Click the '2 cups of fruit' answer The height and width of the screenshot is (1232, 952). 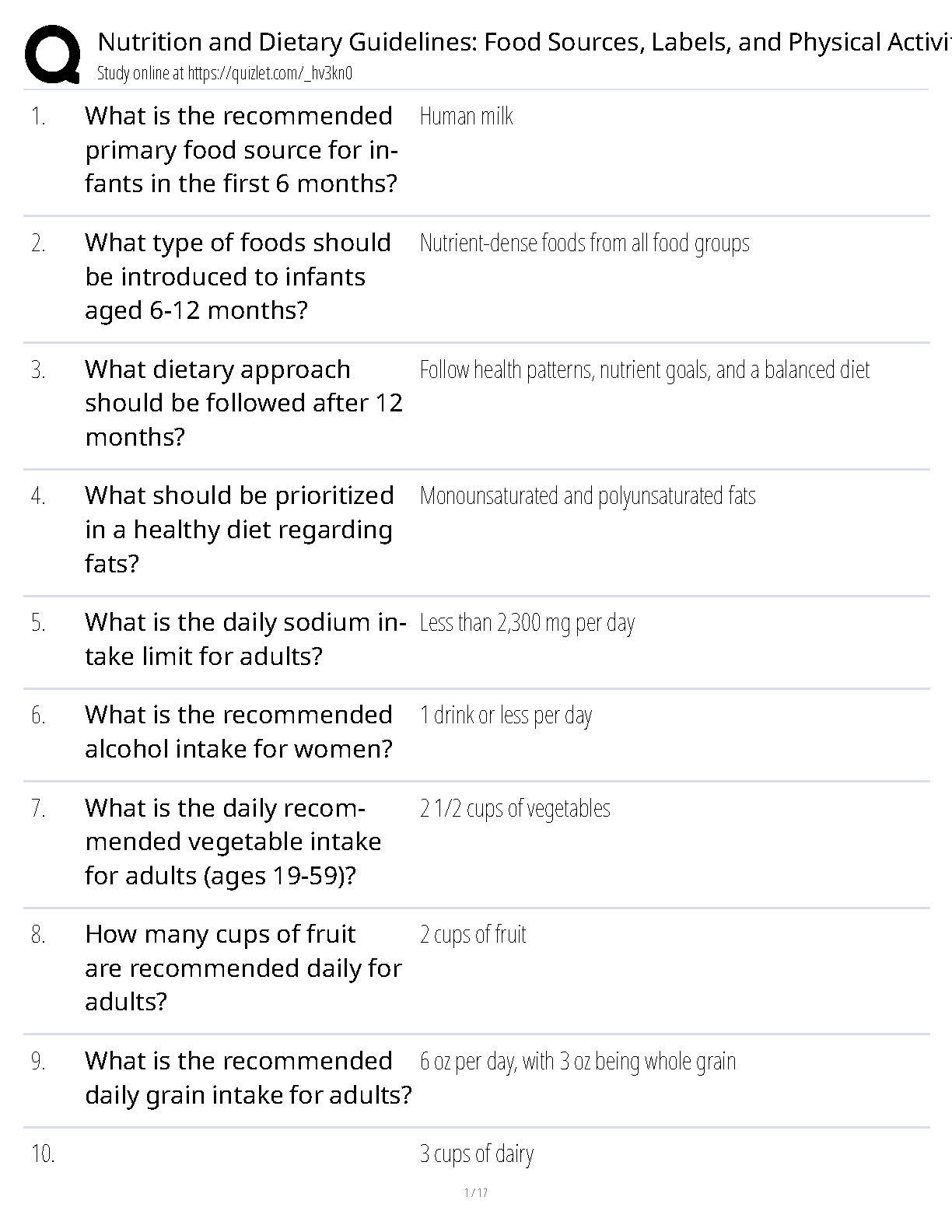pos(473,935)
